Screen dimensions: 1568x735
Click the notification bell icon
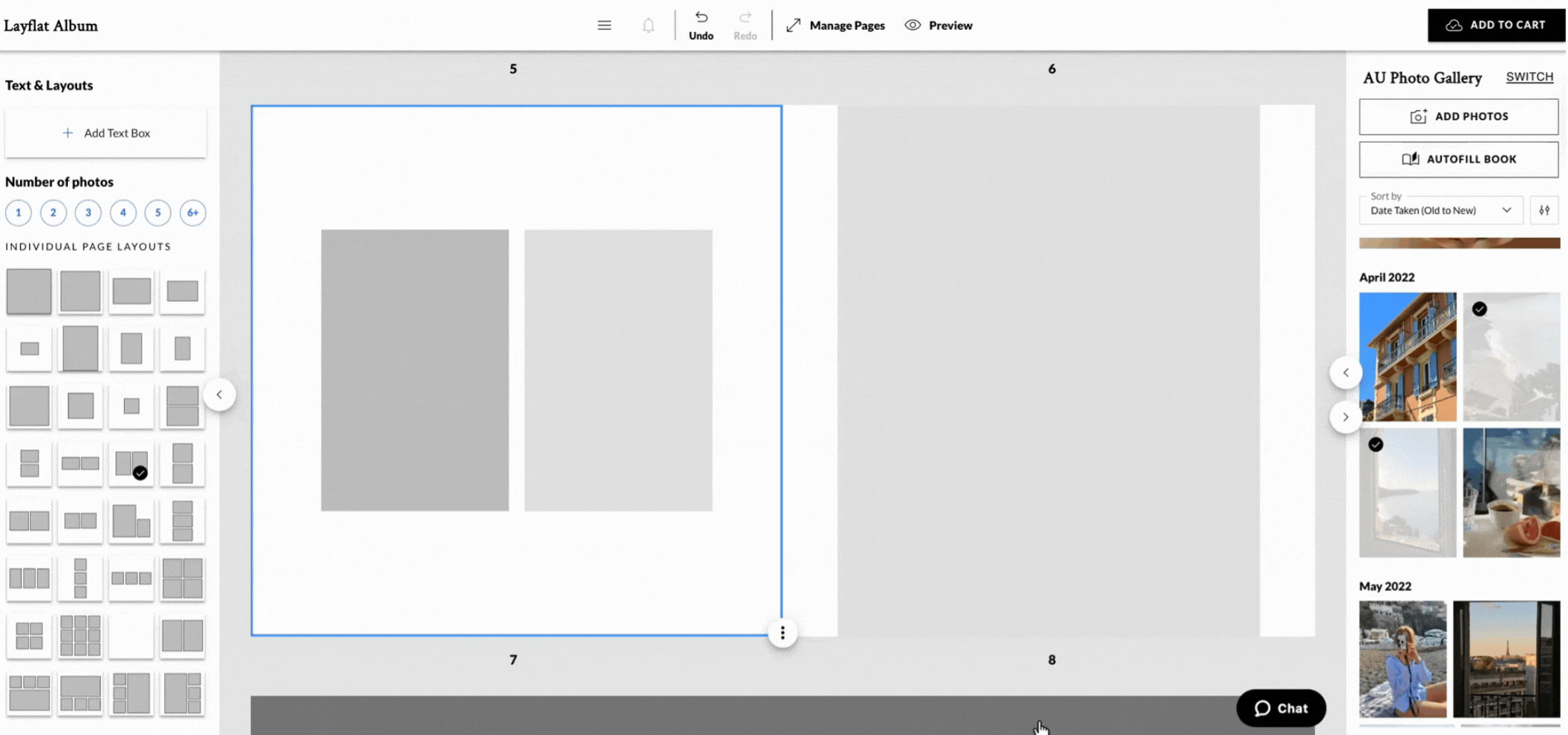click(x=648, y=25)
